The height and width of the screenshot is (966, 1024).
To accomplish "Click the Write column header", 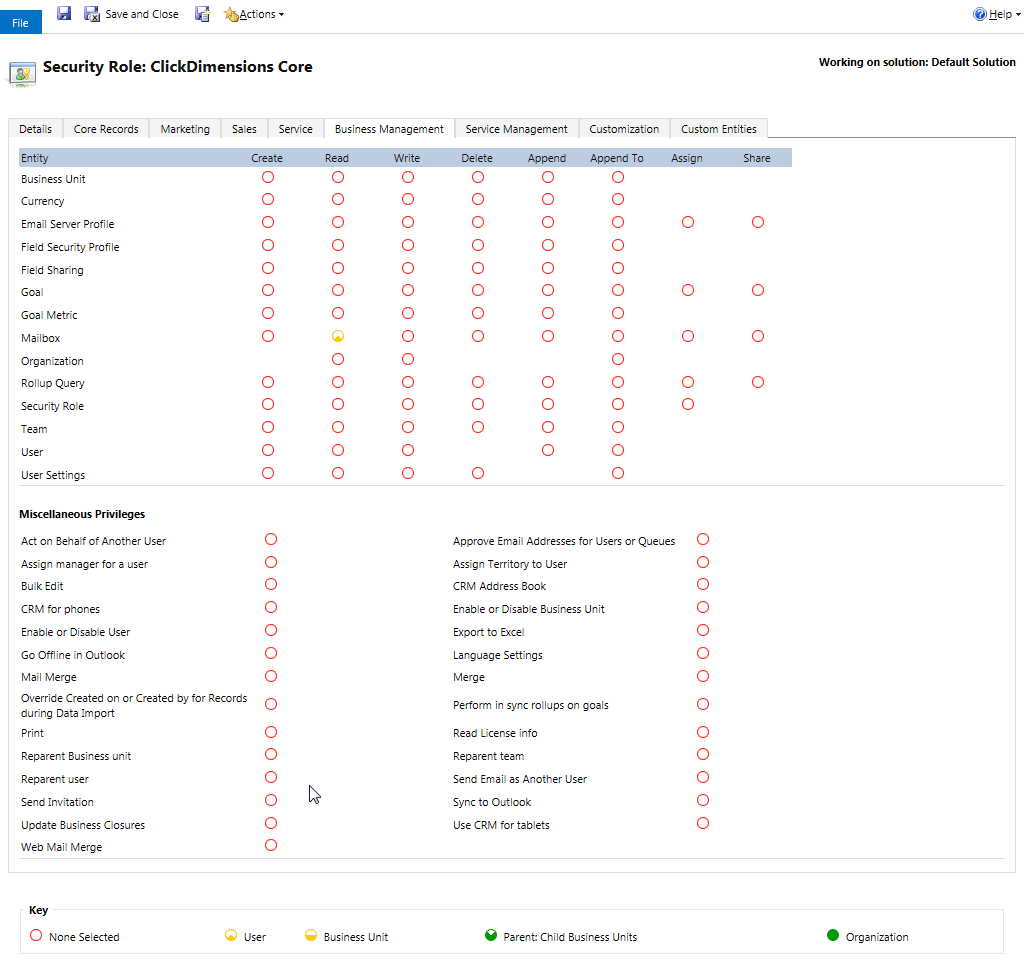I will (x=407, y=158).
